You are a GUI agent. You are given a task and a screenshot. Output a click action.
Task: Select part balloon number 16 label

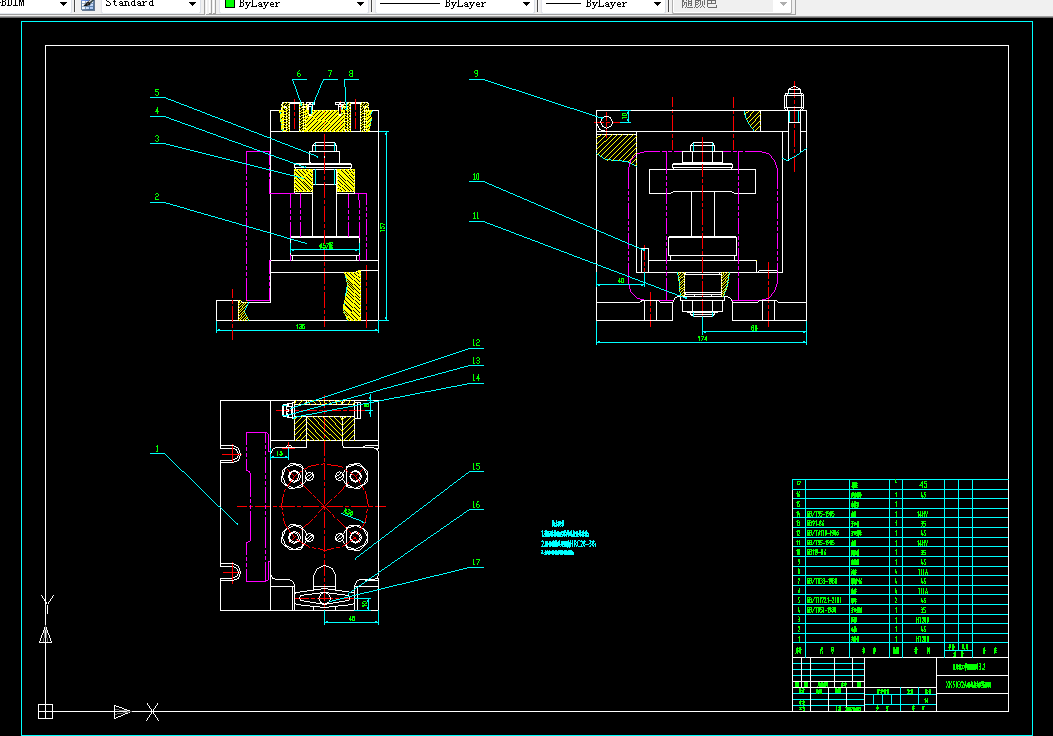tap(476, 504)
